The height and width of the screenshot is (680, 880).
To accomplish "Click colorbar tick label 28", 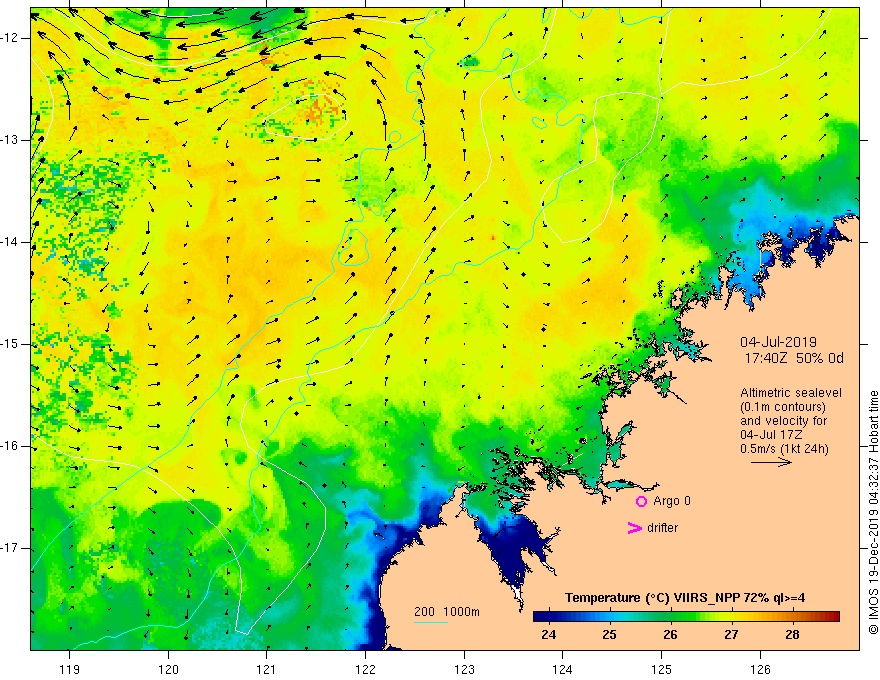I will 792,635.
